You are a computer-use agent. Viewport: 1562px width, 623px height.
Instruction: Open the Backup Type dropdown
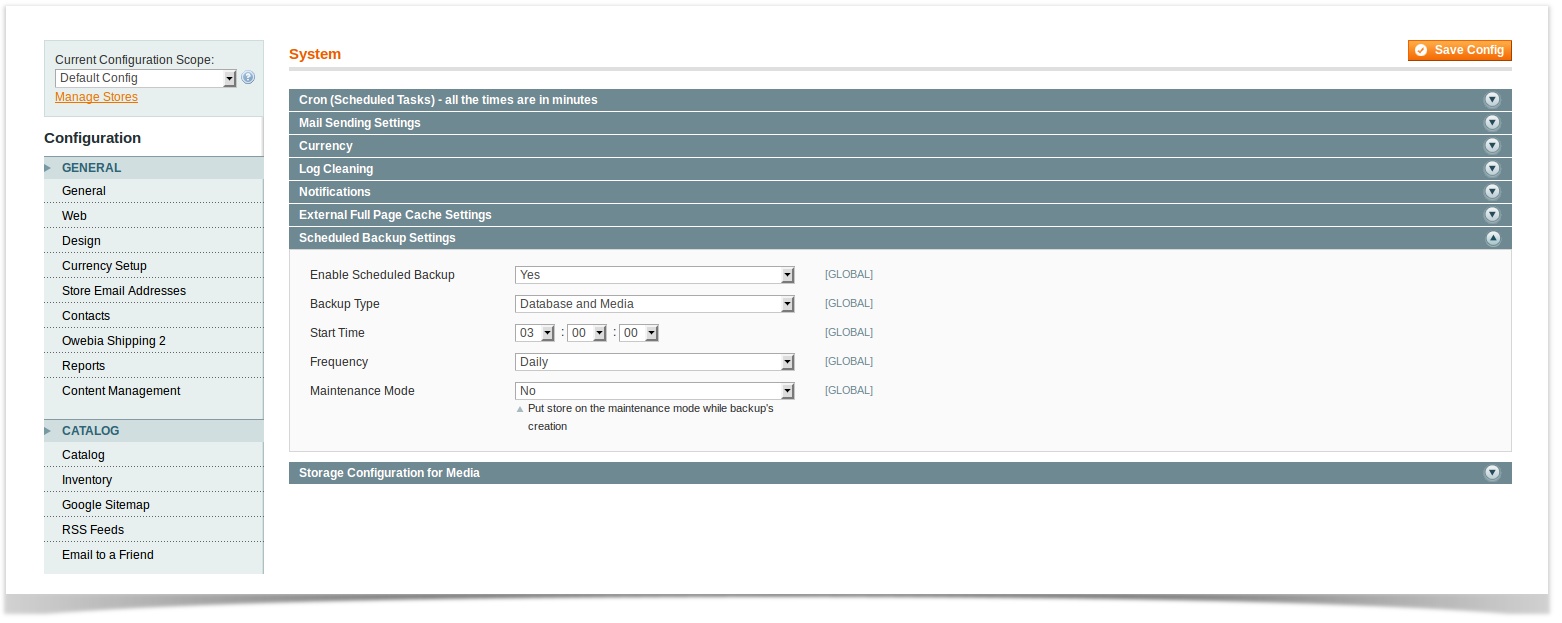coord(654,304)
